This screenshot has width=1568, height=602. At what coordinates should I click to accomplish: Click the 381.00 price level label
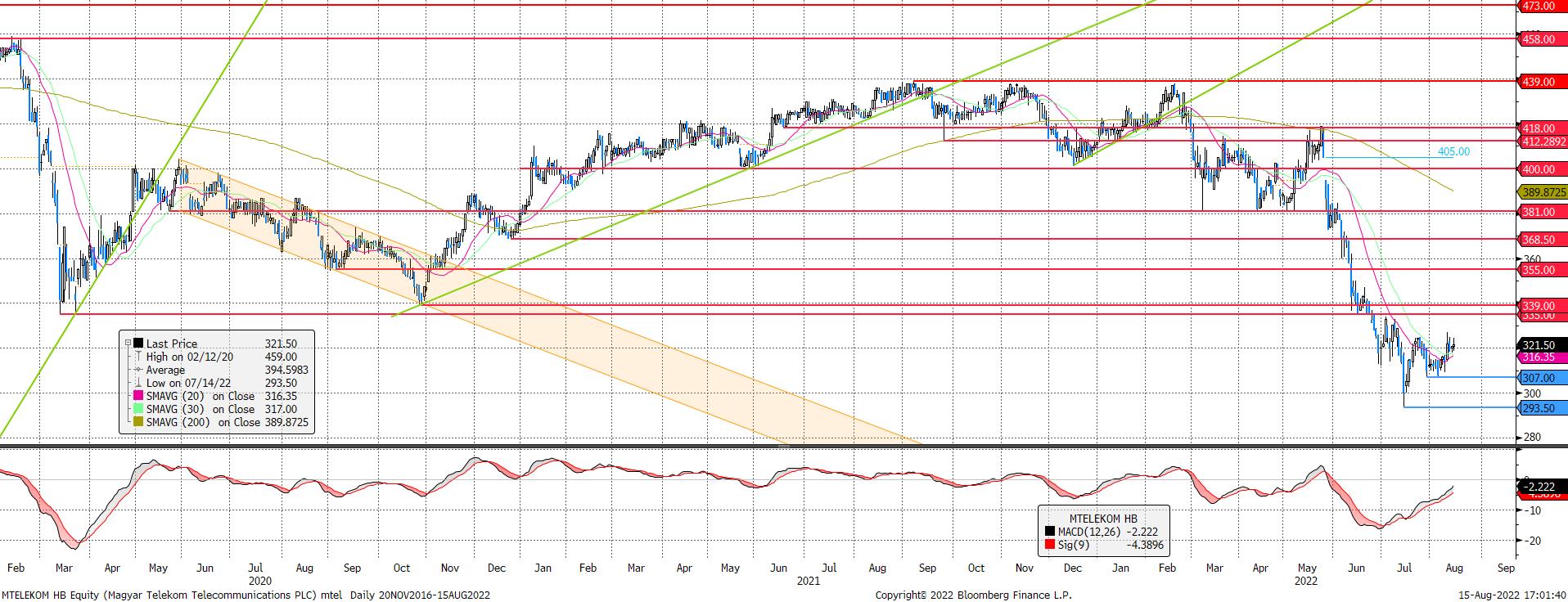click(1543, 212)
